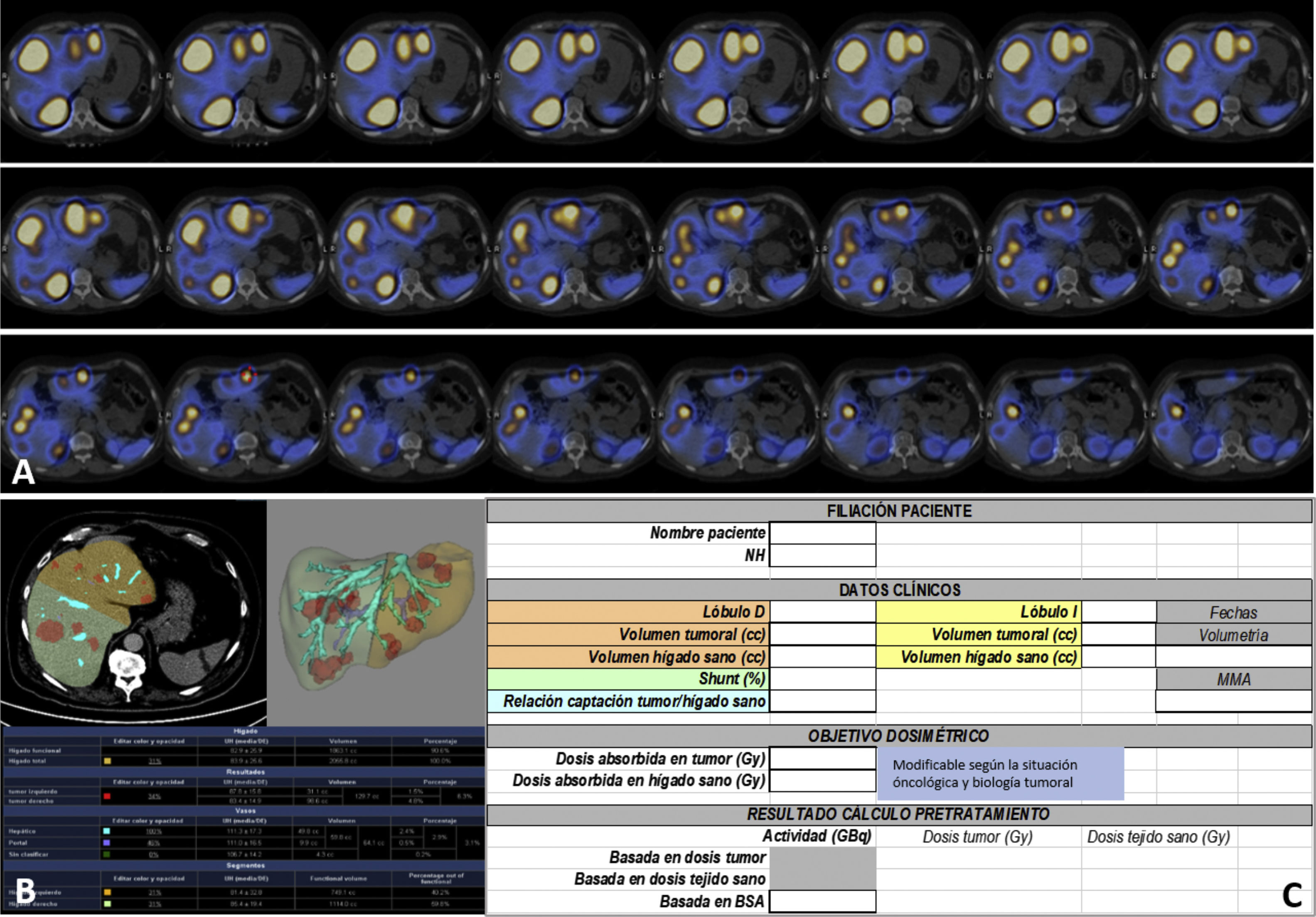This screenshot has height=917, width=1316.
Task: Click the Nombre paciente input cell
Action: (822, 533)
